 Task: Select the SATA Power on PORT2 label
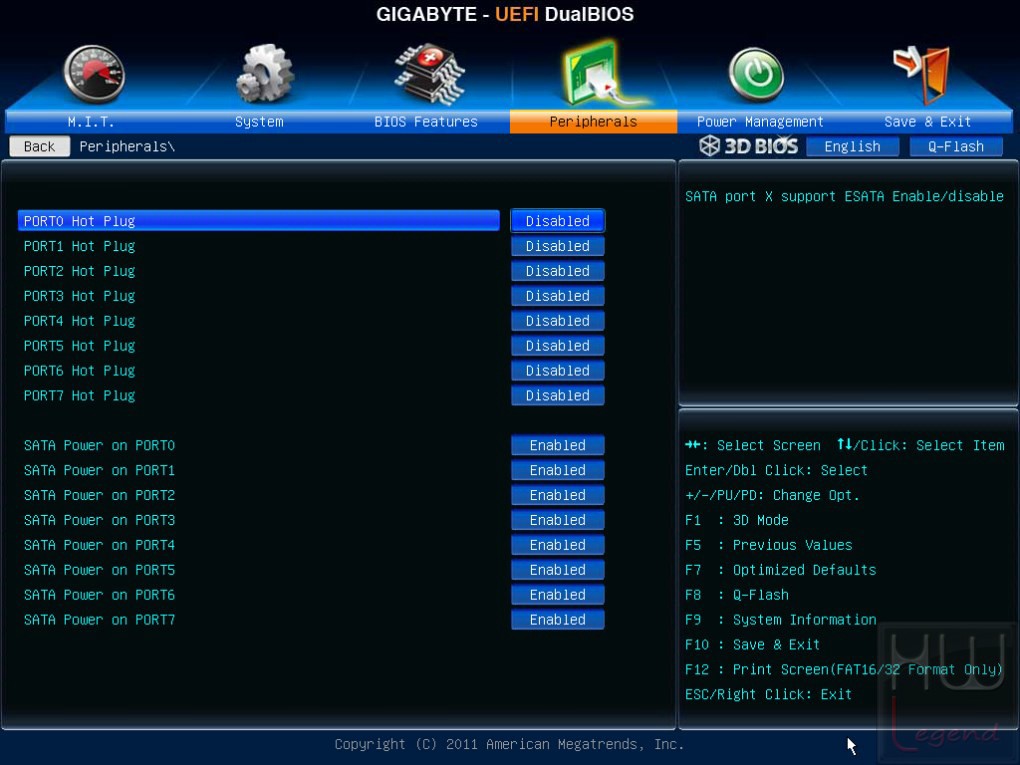point(100,495)
